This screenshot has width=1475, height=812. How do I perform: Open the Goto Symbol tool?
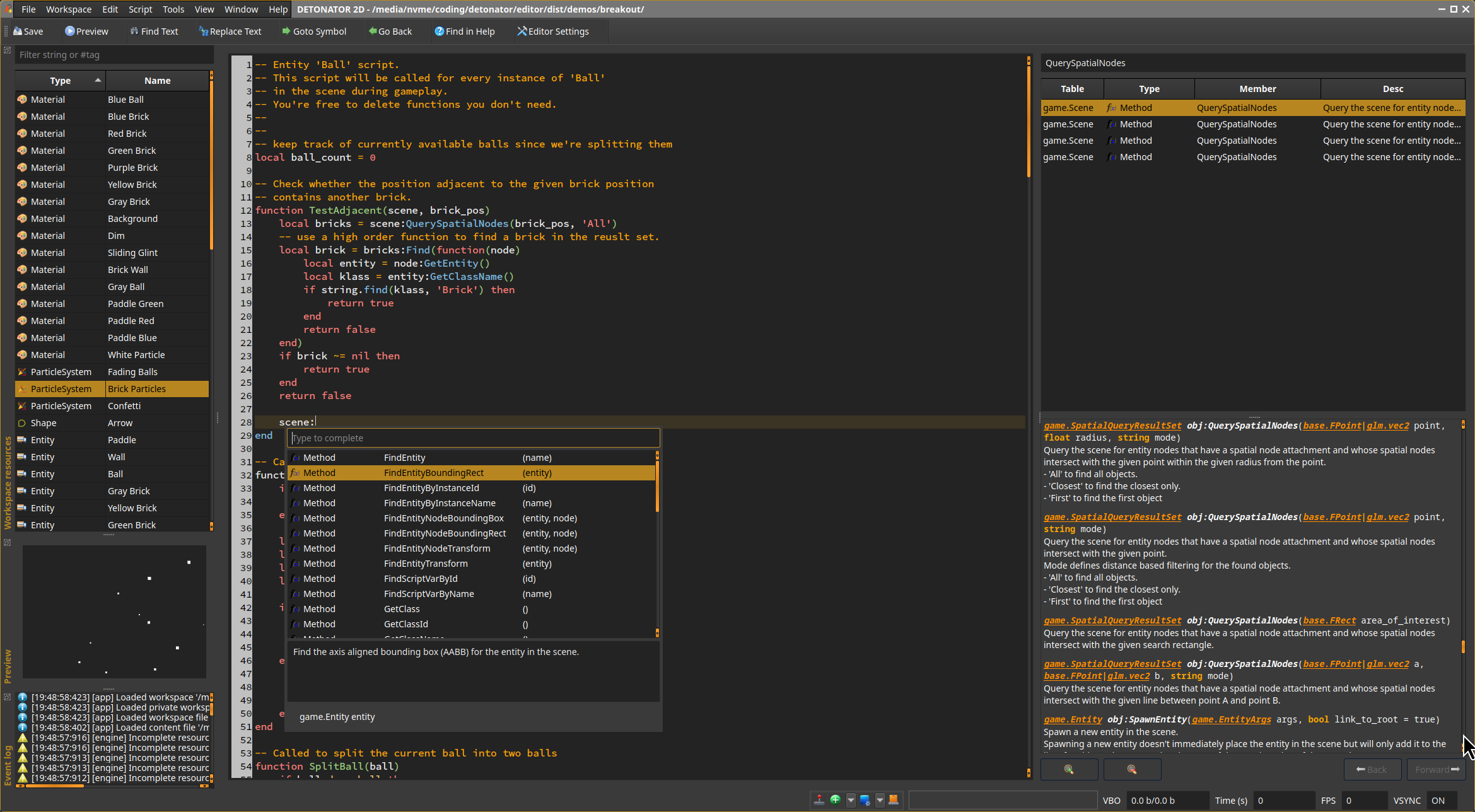pyautogui.click(x=313, y=32)
